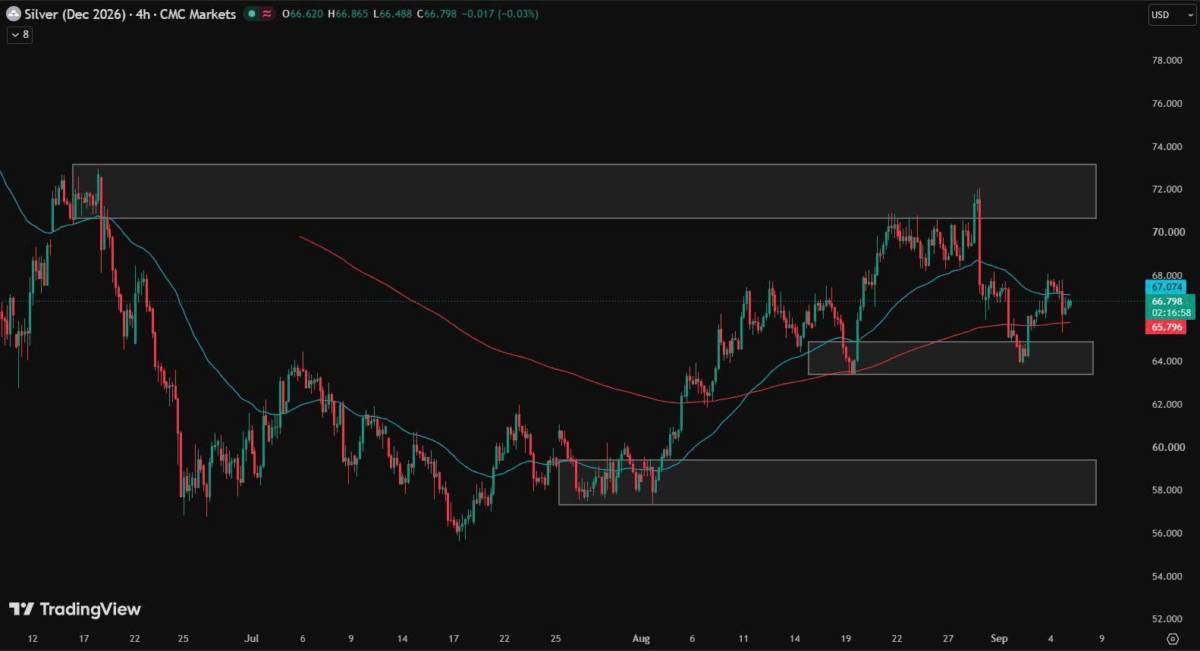Click the 54.000 price scale label
Viewport: 1200px width, 651px height.
point(1166,577)
